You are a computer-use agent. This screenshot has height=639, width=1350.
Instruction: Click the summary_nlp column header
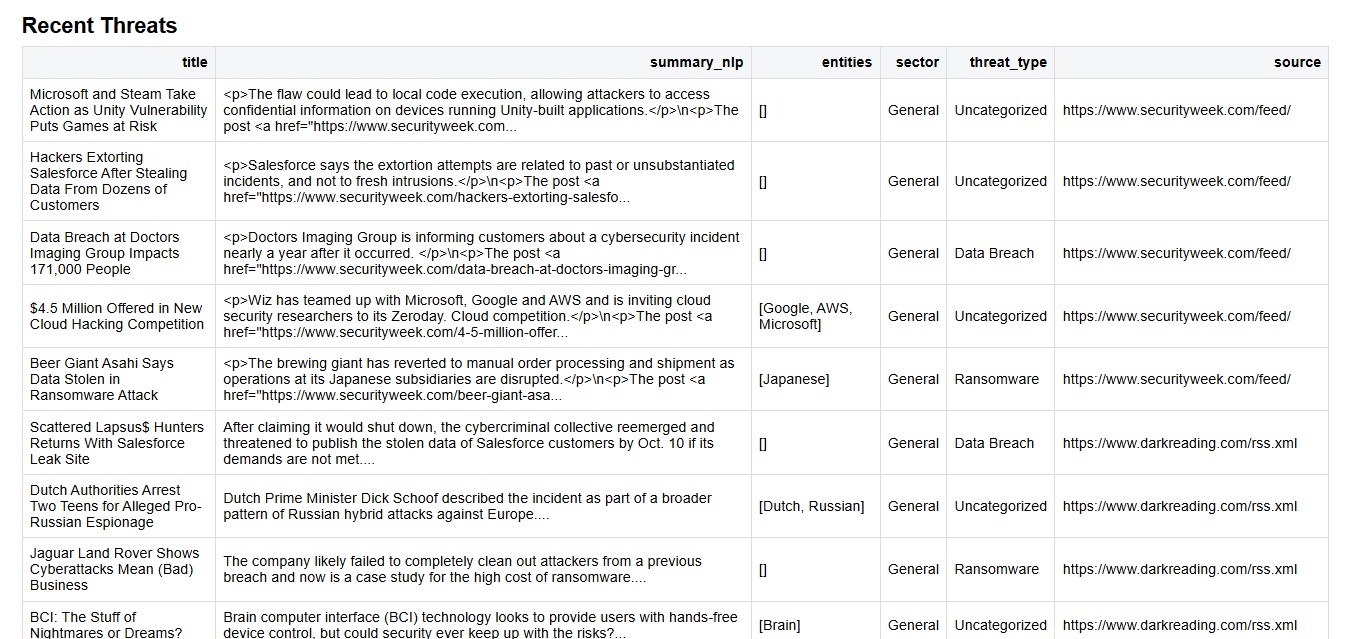tap(696, 62)
